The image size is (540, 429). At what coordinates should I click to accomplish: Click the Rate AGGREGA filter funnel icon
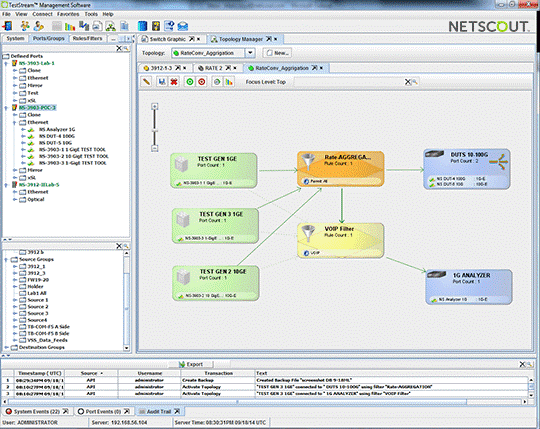tap(308, 162)
